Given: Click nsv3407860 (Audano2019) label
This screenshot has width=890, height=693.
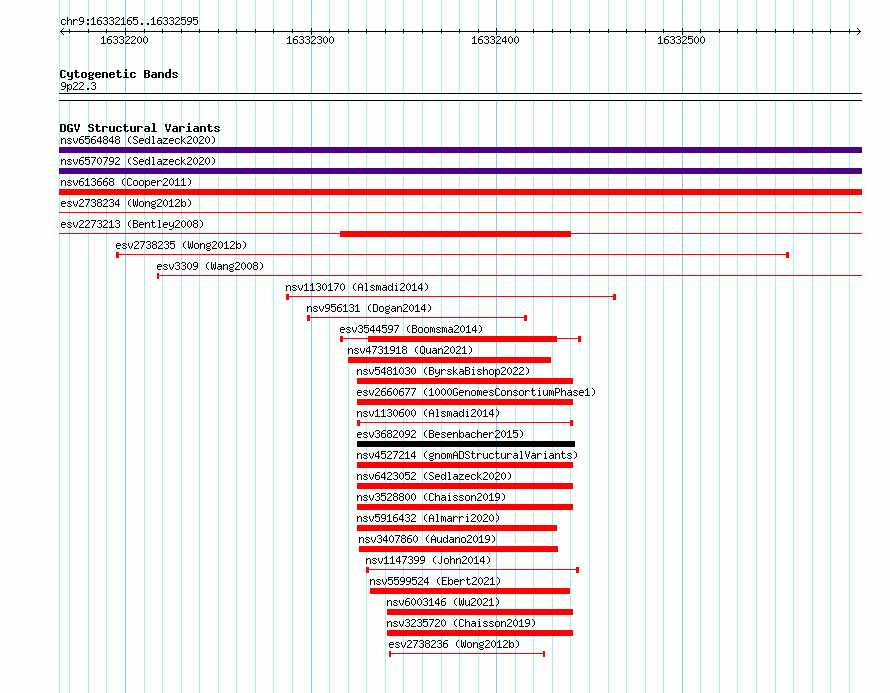Looking at the screenshot, I should pos(427,539).
